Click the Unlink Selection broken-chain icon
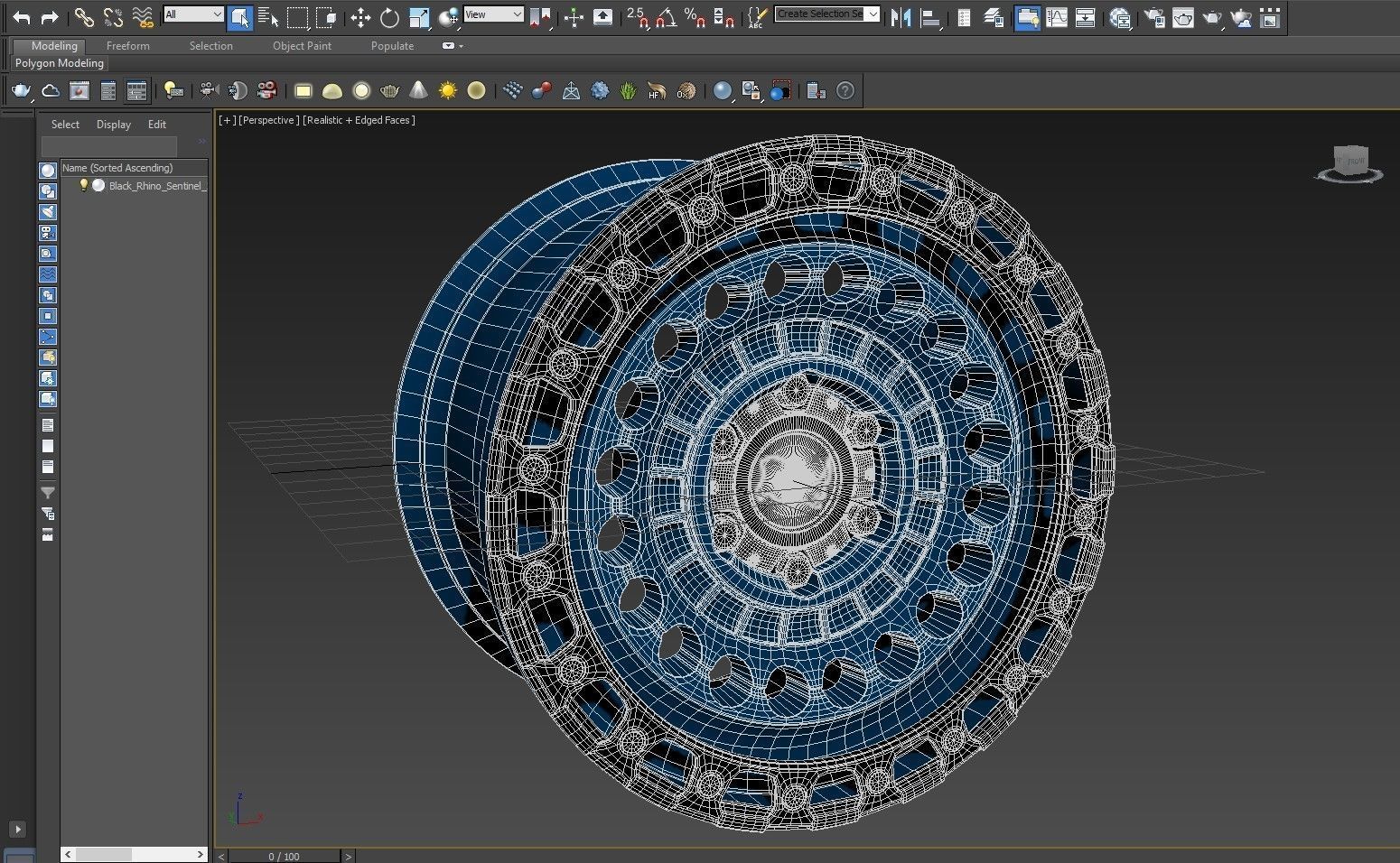 click(x=113, y=17)
